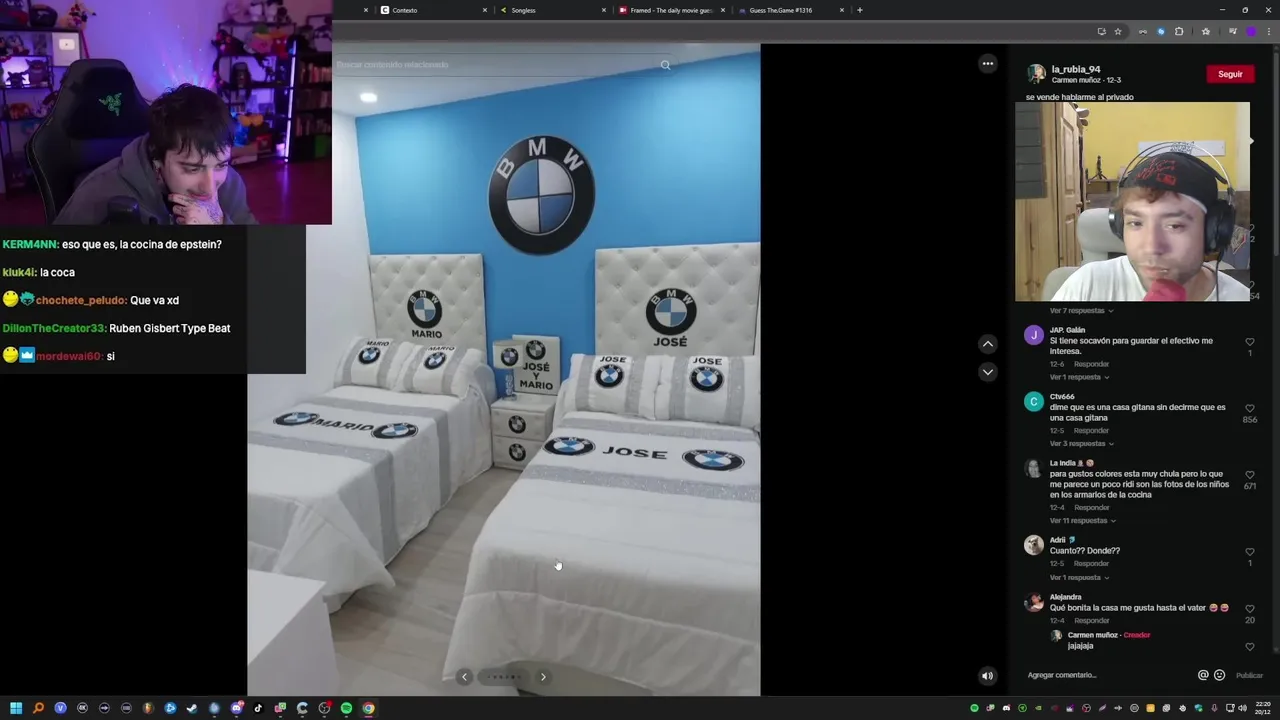Open Alejandra's commenter name
Image resolution: width=1280 pixels, height=720 pixels.
coord(1065,597)
